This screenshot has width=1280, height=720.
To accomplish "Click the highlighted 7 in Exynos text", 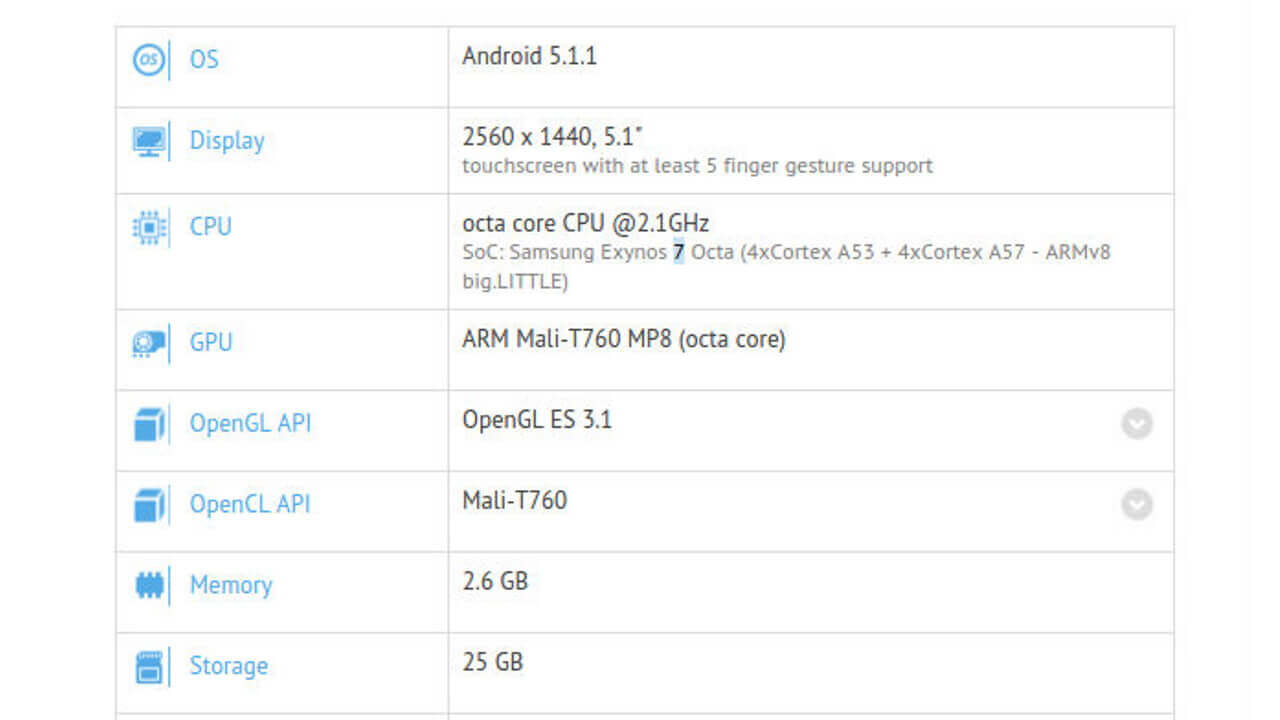I will point(679,252).
